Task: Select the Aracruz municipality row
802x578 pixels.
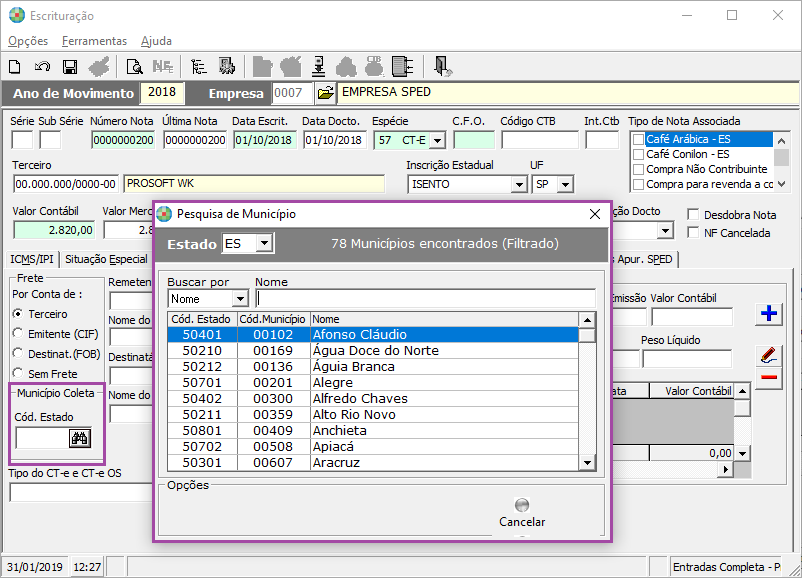Action: (373, 462)
